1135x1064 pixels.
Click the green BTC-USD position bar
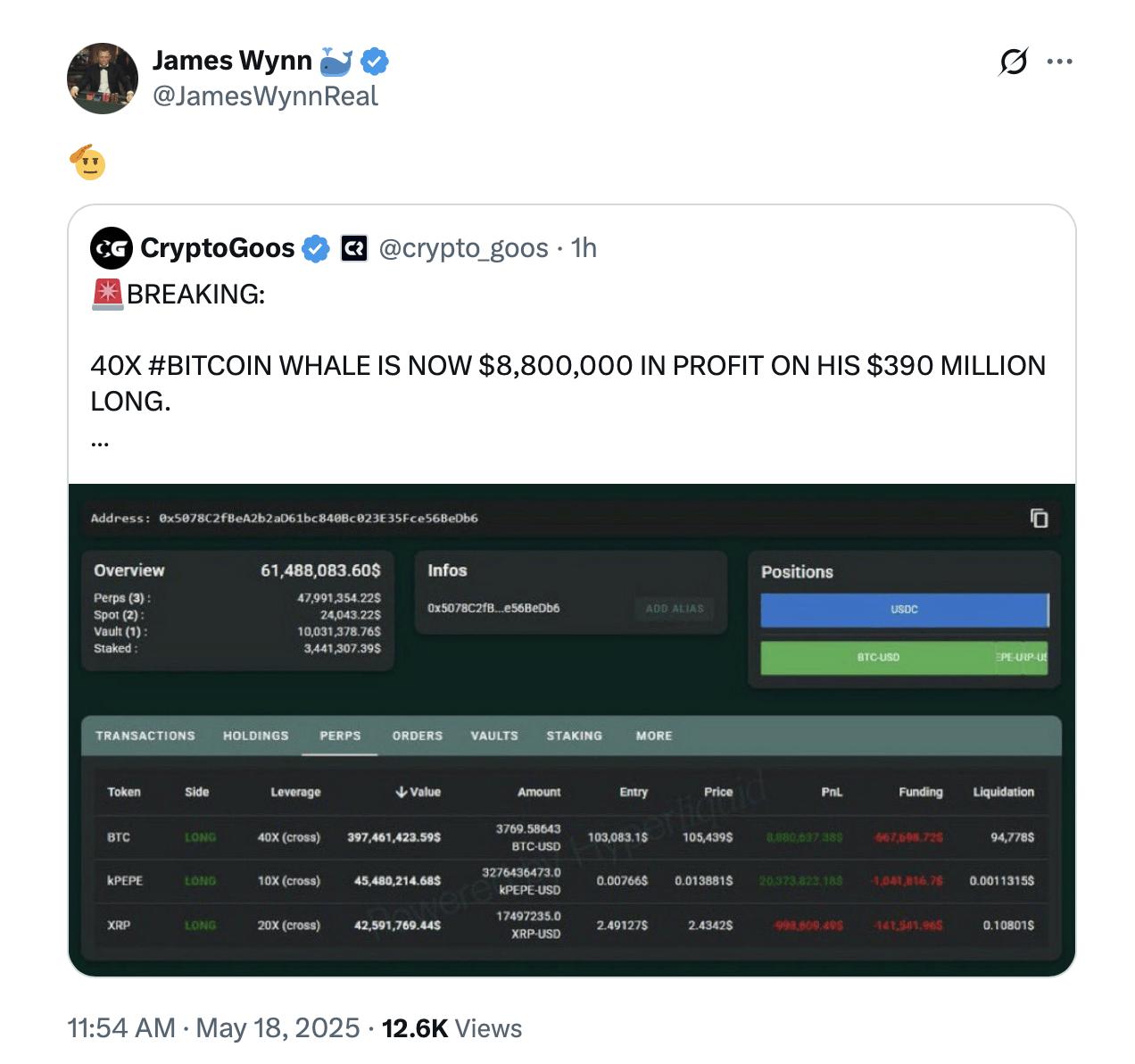pos(878,657)
